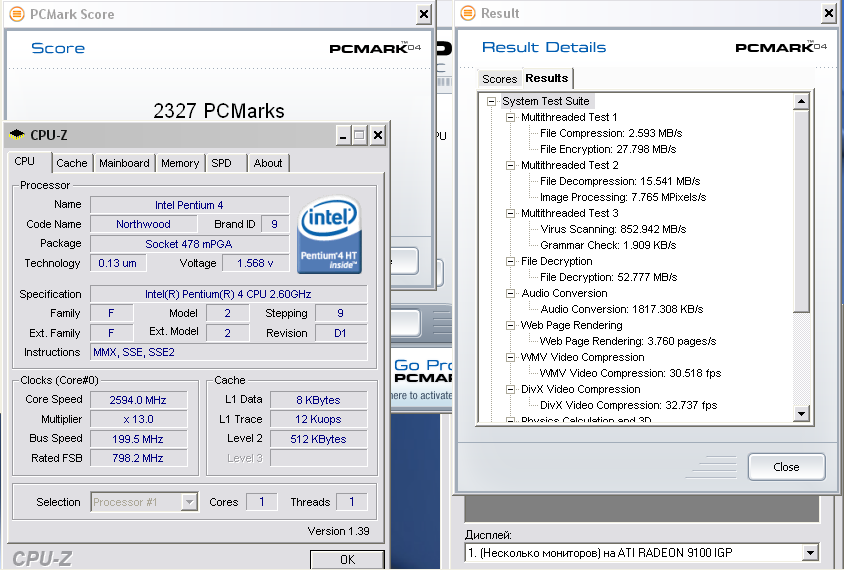844x571 pixels.
Task: Click the Go Pro PCMark link
Action: click(423, 371)
